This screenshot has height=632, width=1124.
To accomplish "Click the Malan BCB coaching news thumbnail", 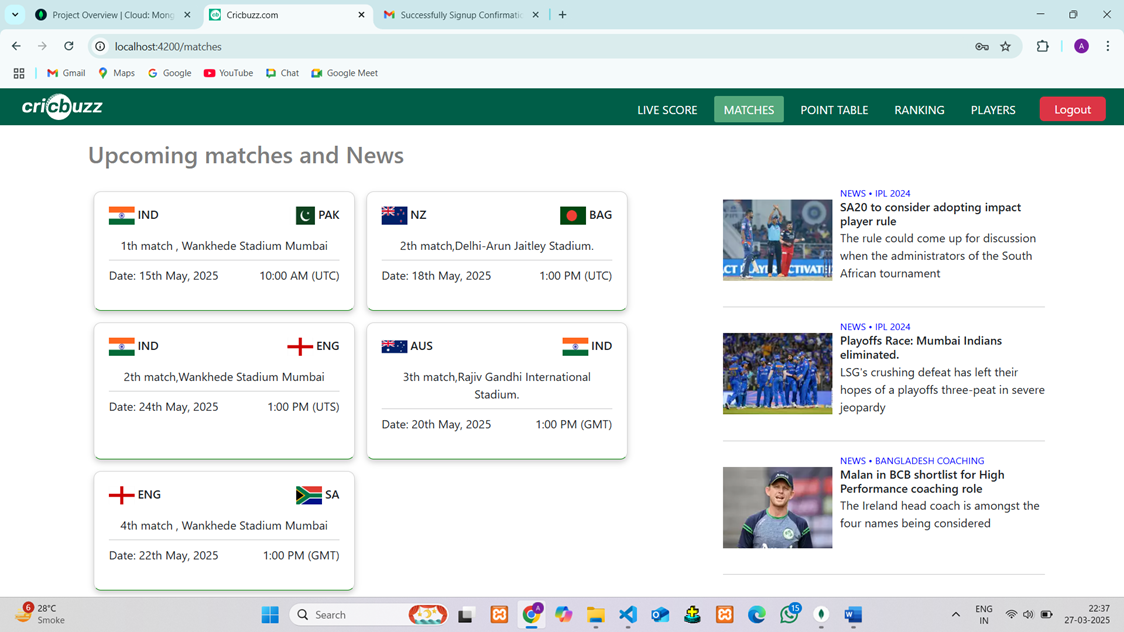I will coord(777,507).
